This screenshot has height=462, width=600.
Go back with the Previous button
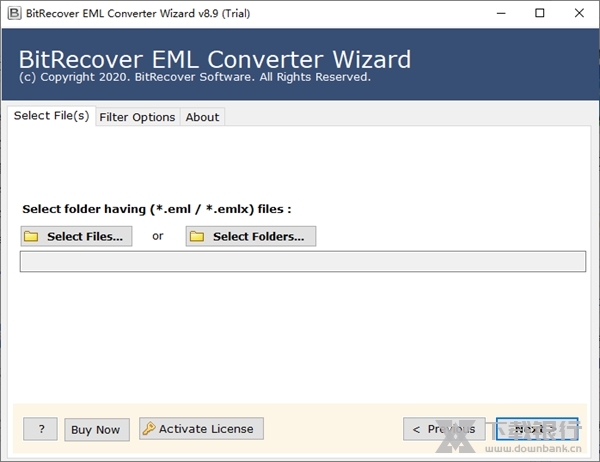coord(444,429)
